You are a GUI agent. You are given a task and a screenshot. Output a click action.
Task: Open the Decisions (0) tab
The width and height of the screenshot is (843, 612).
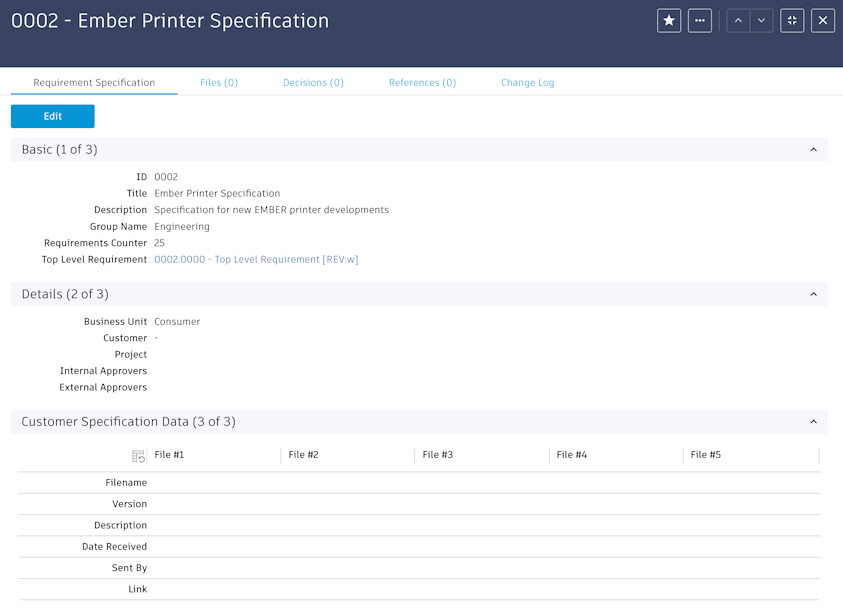pos(313,83)
